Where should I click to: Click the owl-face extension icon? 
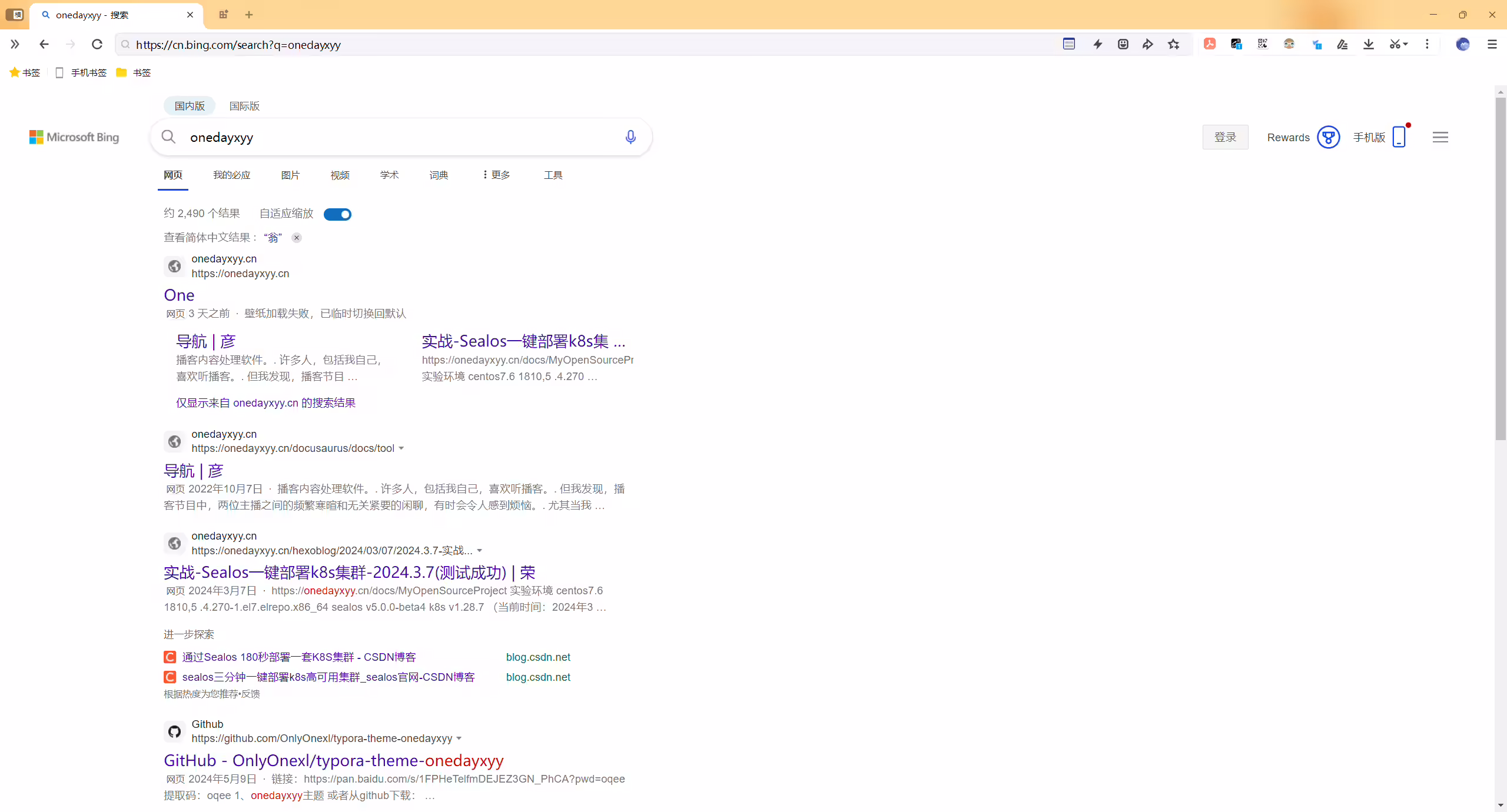tap(1289, 44)
